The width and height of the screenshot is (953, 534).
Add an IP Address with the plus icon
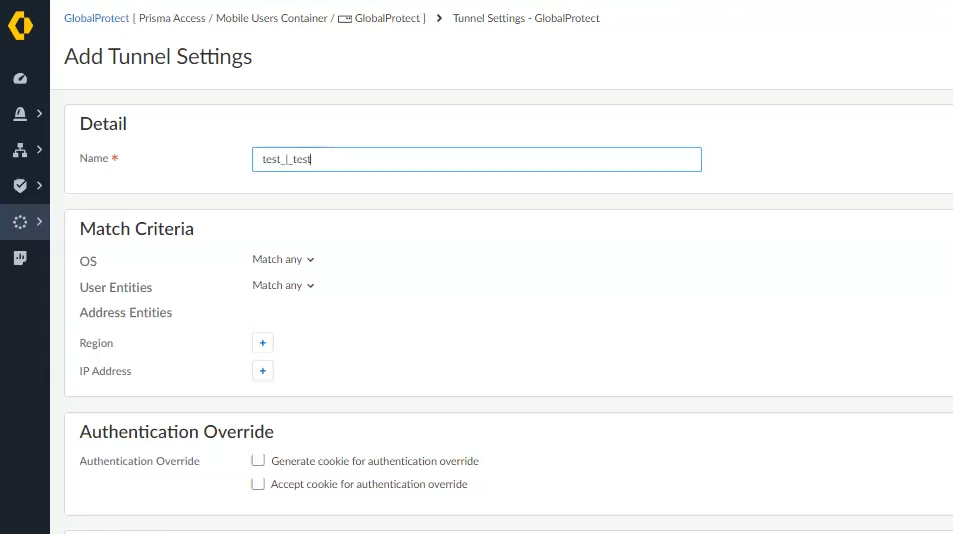click(263, 371)
